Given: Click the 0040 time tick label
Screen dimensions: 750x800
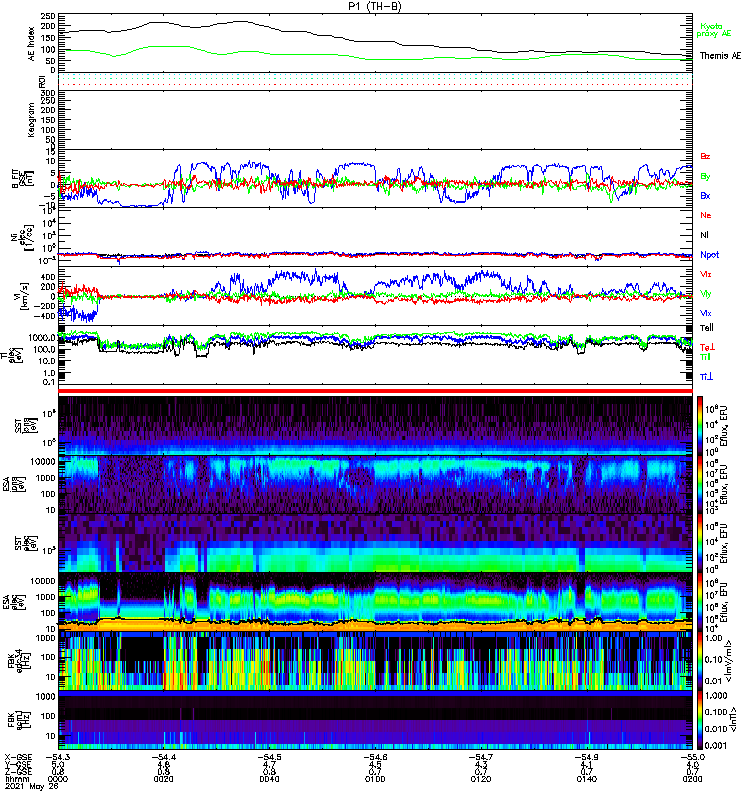Looking at the screenshot, I should [x=269, y=779].
